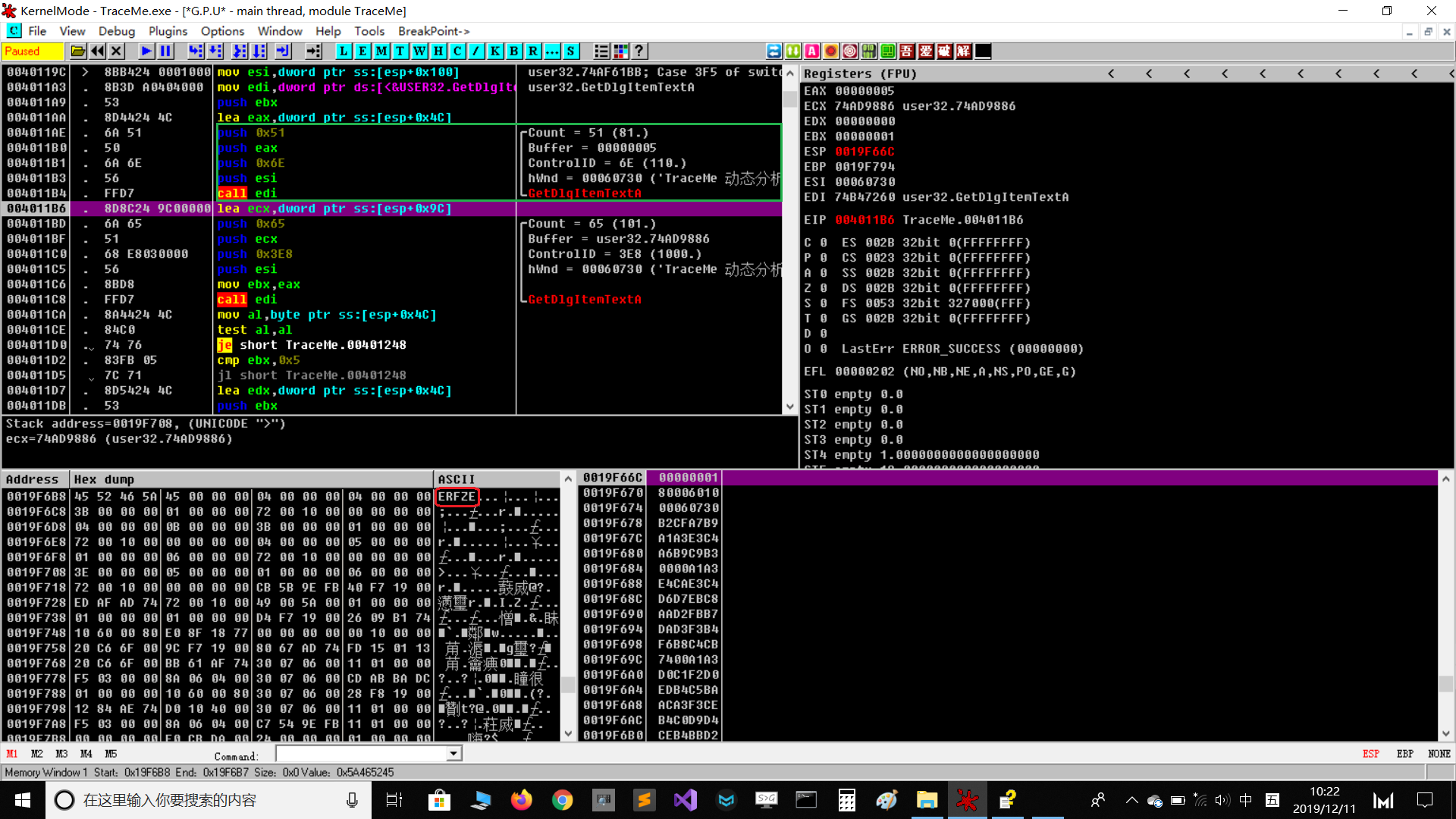The image size is (1456, 819).
Task: Click the Run program play button
Action: [146, 51]
